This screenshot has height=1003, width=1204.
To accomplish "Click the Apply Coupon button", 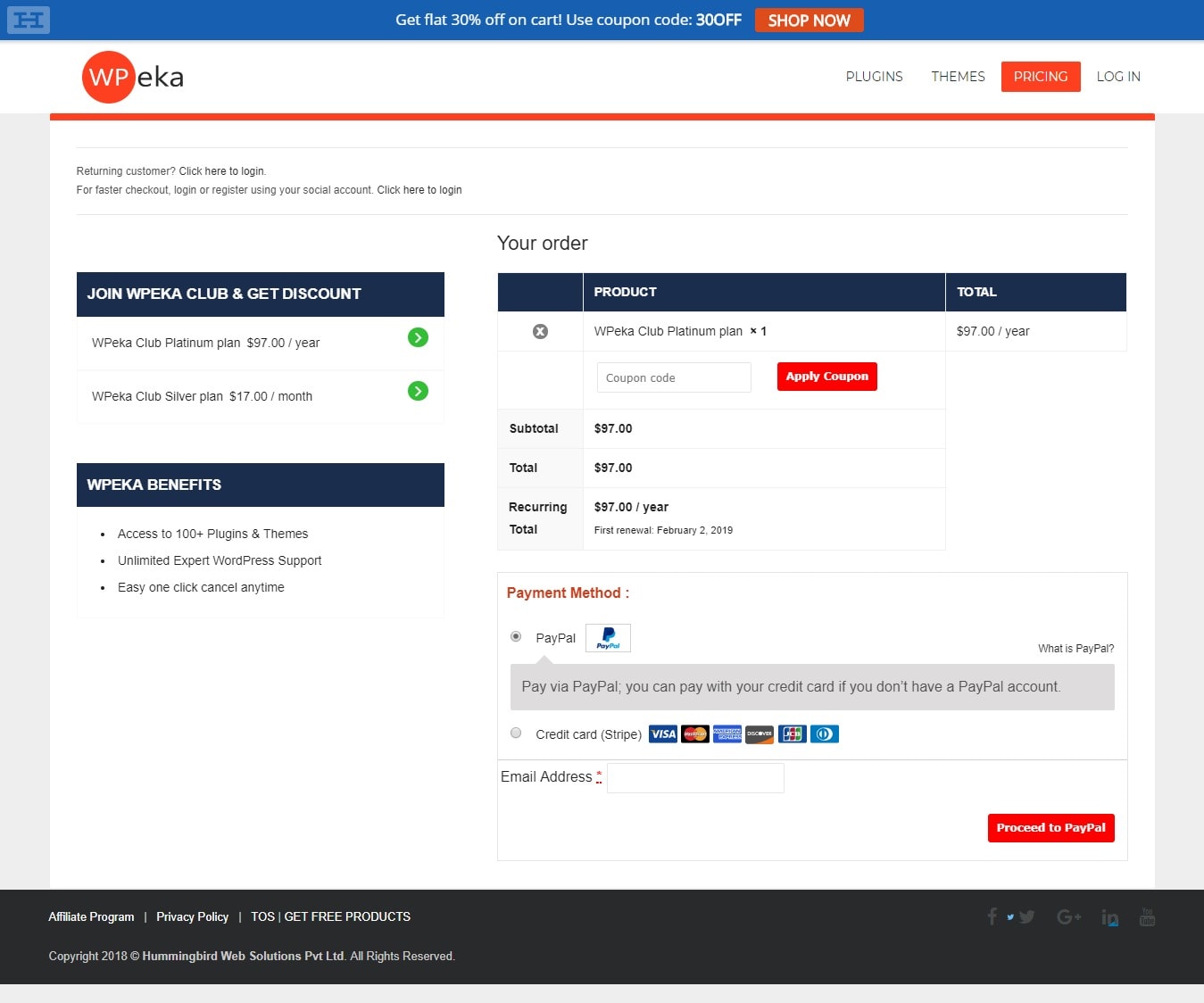I will [827, 377].
